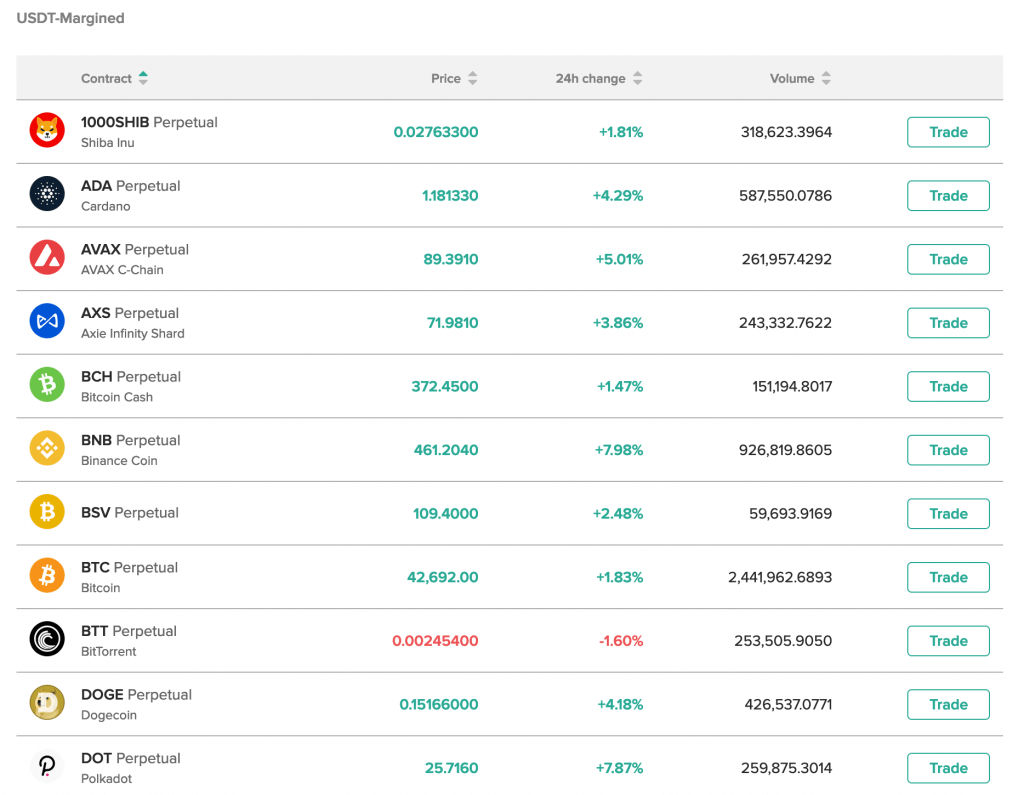Trade the 1000SHIB Perpetual contract
The height and width of the screenshot is (795, 1024).
(x=948, y=132)
